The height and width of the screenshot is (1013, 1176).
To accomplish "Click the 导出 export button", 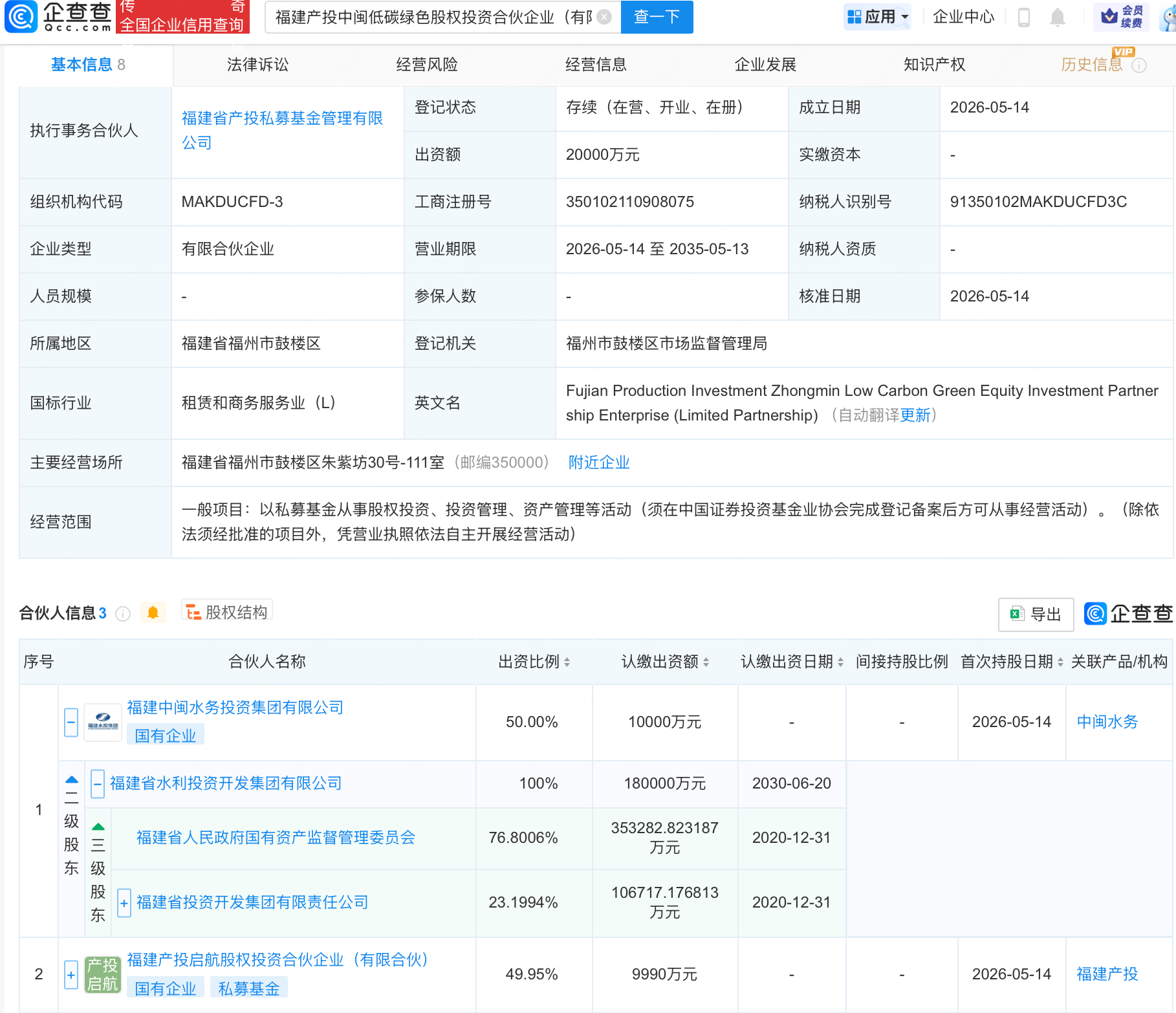I will [x=1036, y=614].
